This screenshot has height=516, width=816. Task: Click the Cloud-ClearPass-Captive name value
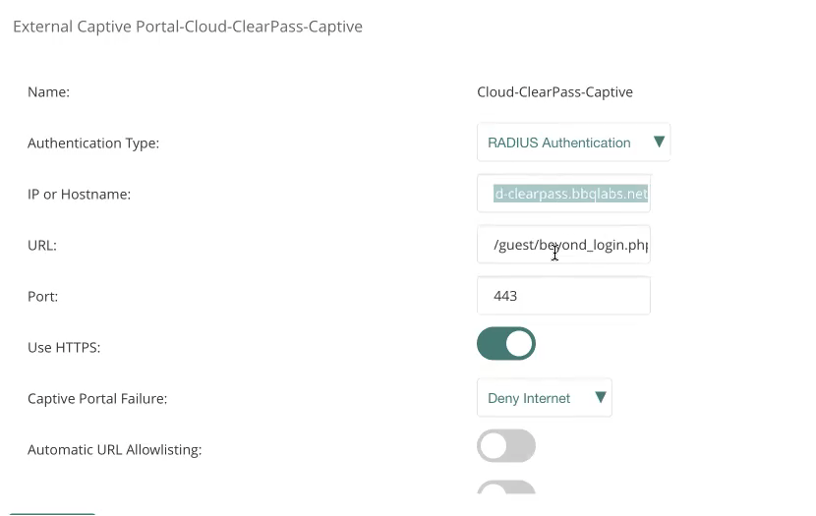[555, 92]
